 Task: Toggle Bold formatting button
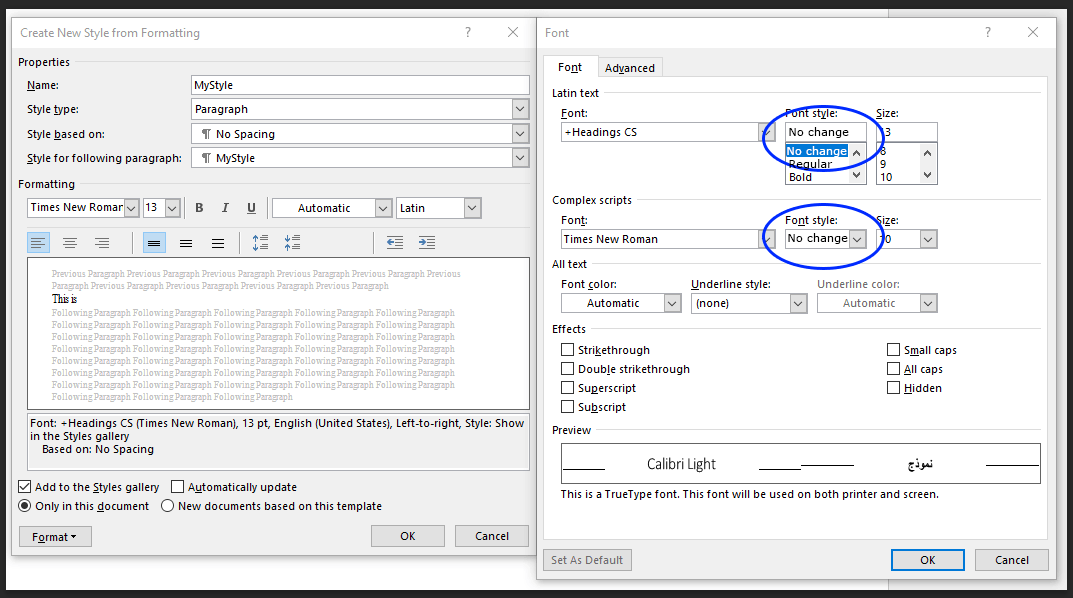[199, 208]
